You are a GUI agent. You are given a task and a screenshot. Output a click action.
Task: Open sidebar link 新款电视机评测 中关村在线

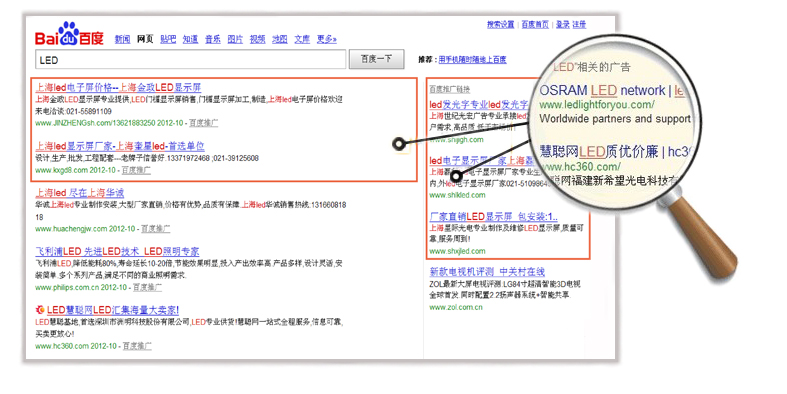[x=487, y=272]
